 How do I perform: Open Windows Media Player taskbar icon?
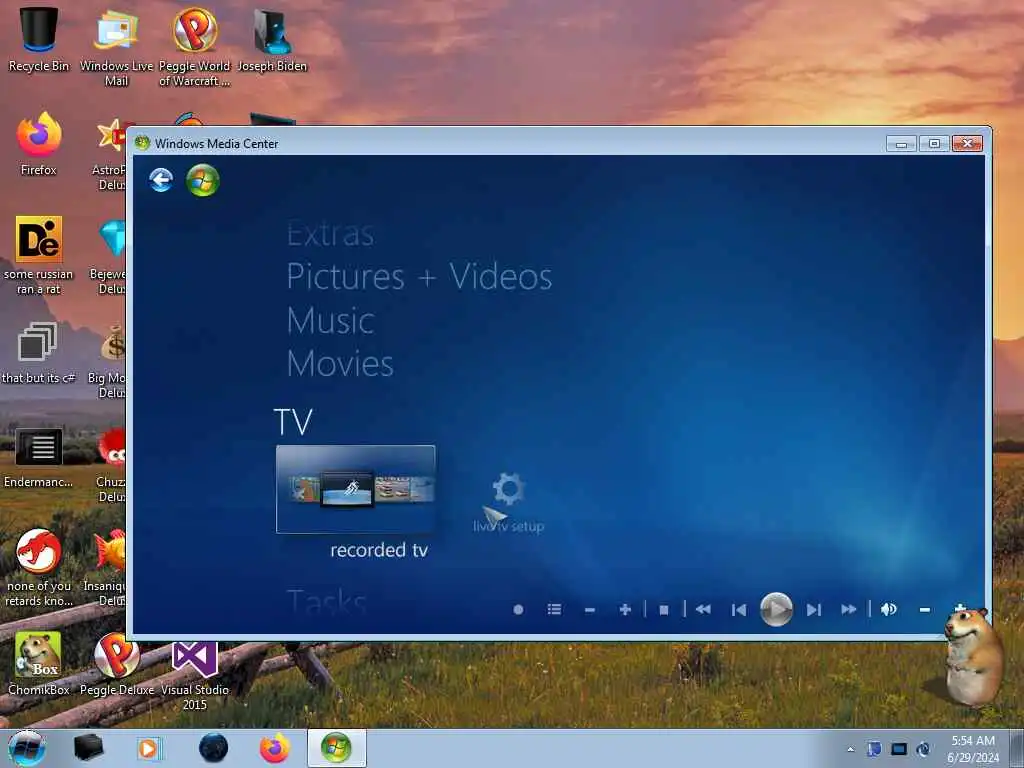tap(149, 748)
